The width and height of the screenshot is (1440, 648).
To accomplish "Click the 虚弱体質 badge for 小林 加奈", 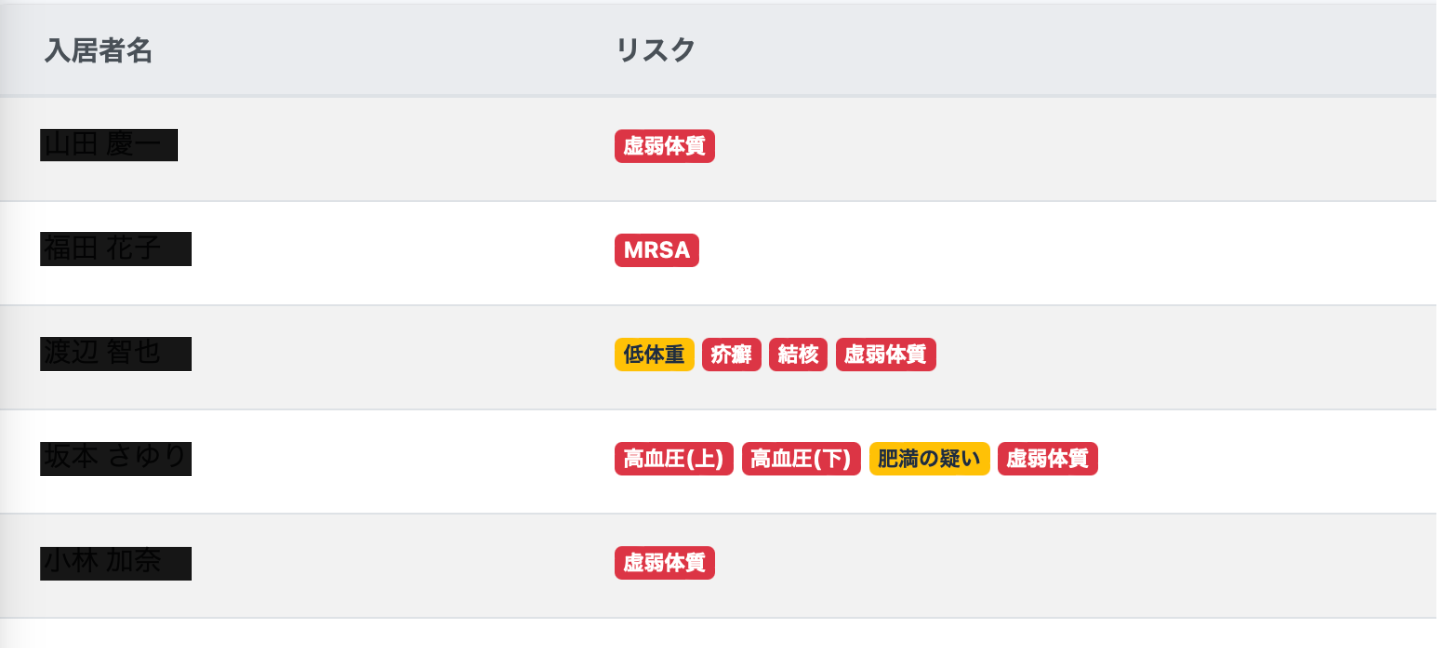I will (664, 563).
